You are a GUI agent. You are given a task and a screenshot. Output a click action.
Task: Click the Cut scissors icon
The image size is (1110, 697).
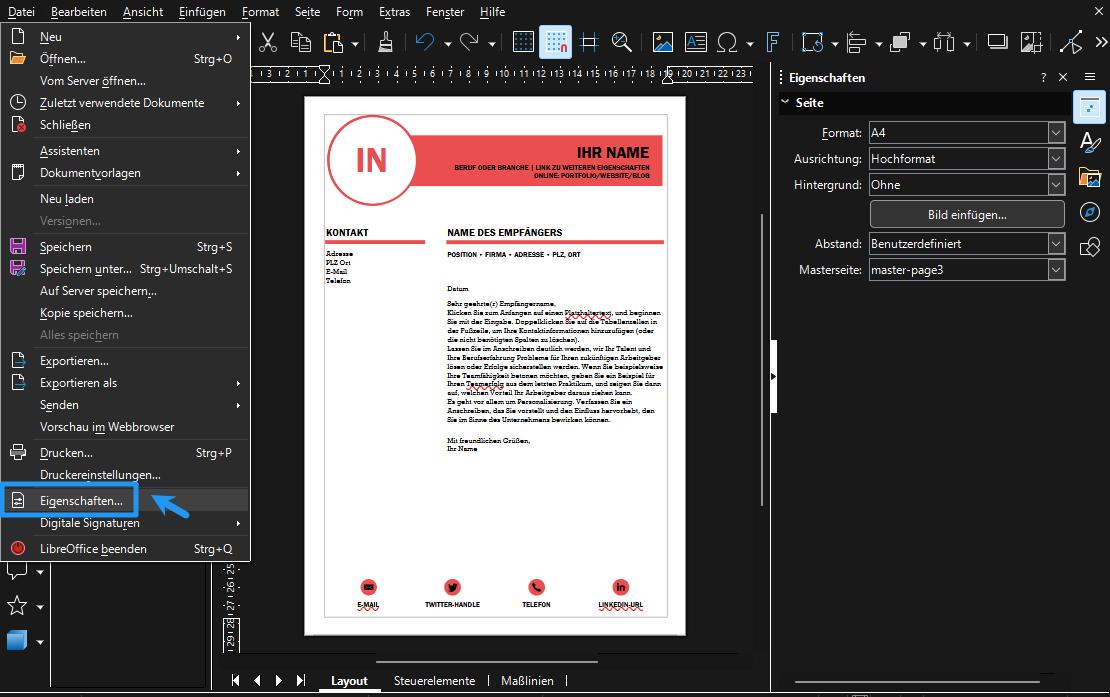[x=268, y=42]
